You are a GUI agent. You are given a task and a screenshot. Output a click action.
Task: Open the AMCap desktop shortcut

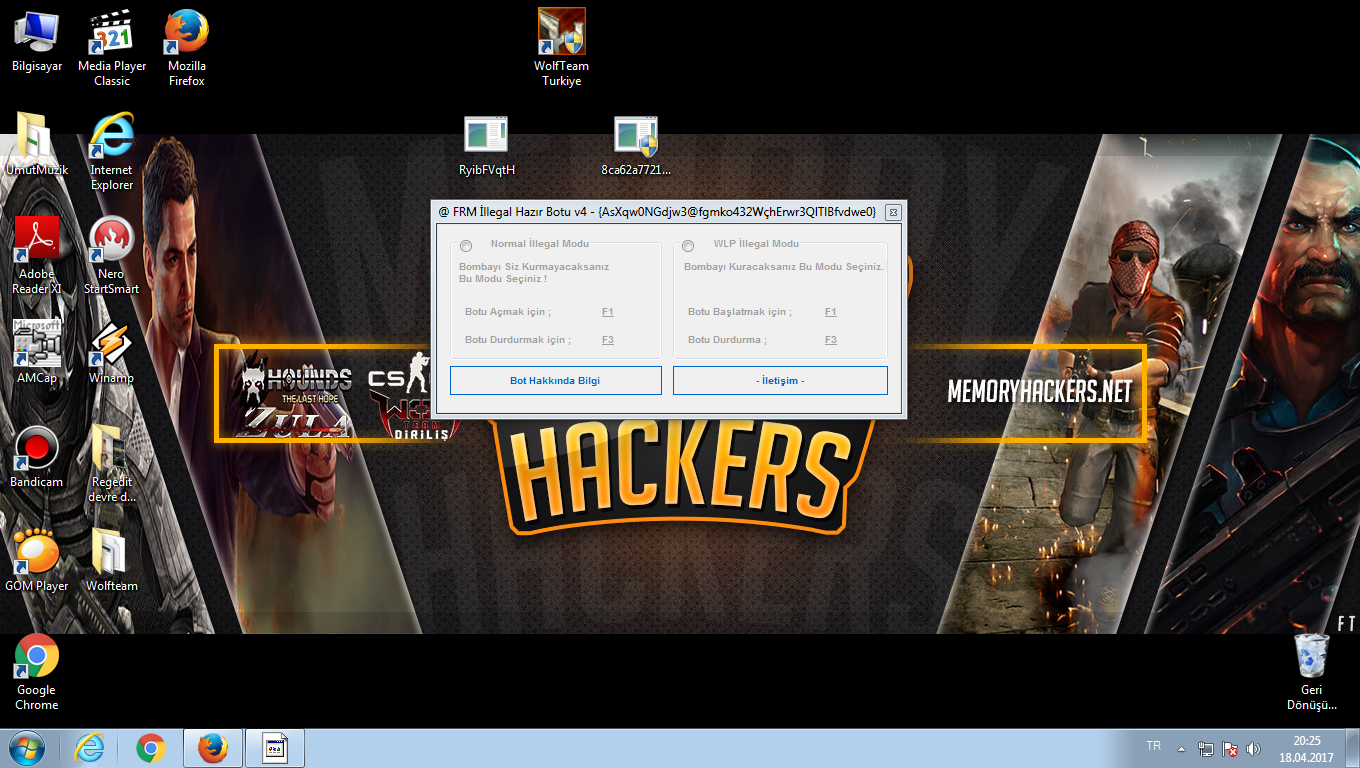coord(37,353)
